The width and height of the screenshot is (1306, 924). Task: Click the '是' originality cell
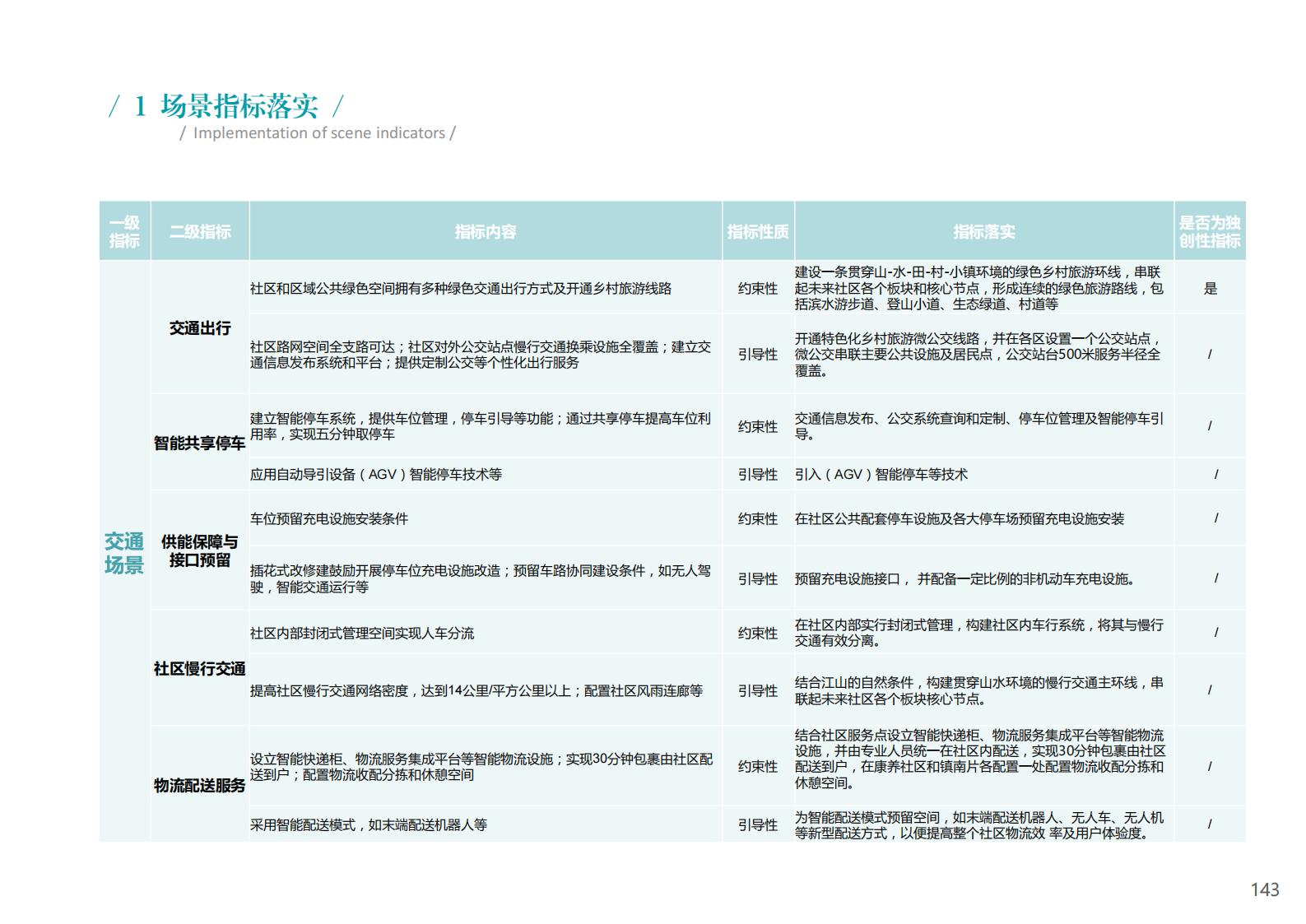(x=1210, y=289)
